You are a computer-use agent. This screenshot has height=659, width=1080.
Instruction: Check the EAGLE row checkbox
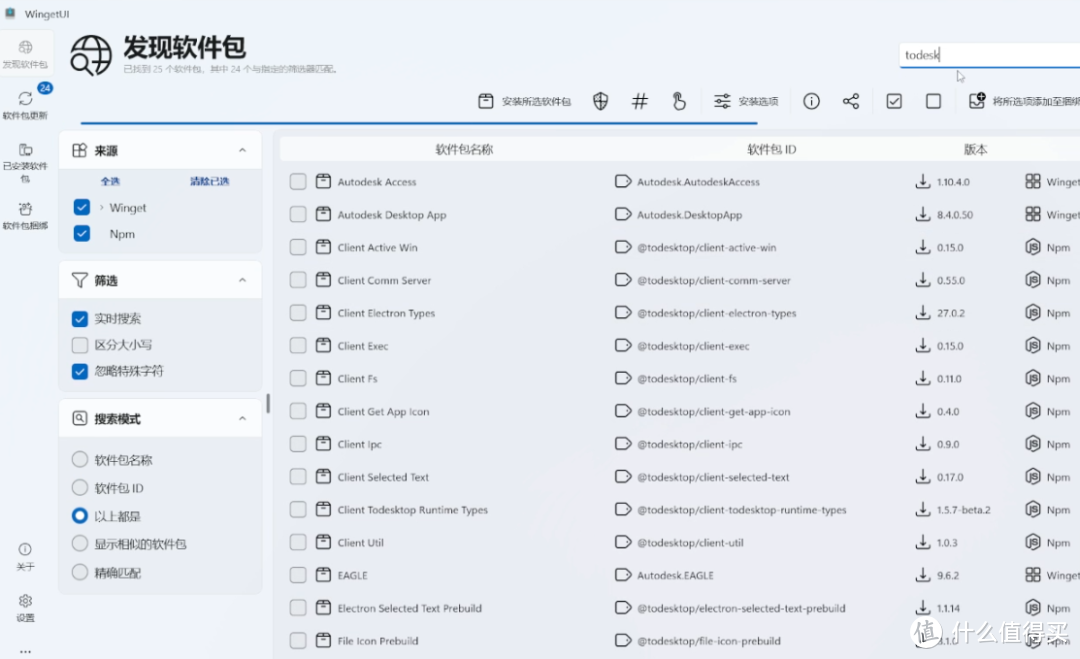pyautogui.click(x=298, y=575)
